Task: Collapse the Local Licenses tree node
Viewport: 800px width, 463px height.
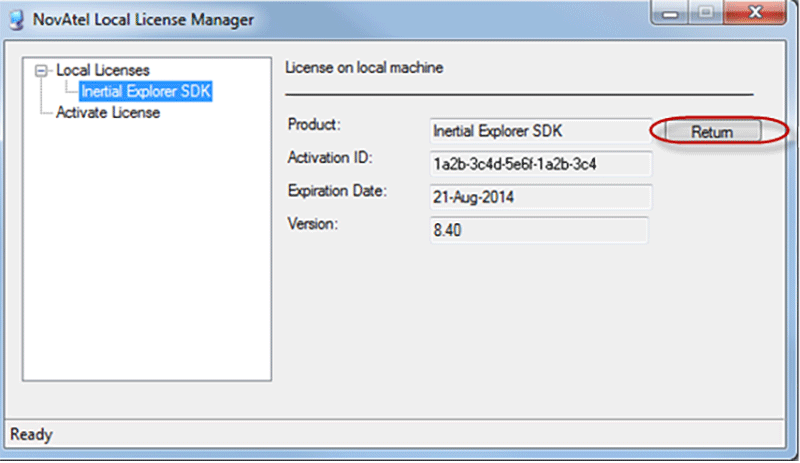Action: click(x=41, y=70)
